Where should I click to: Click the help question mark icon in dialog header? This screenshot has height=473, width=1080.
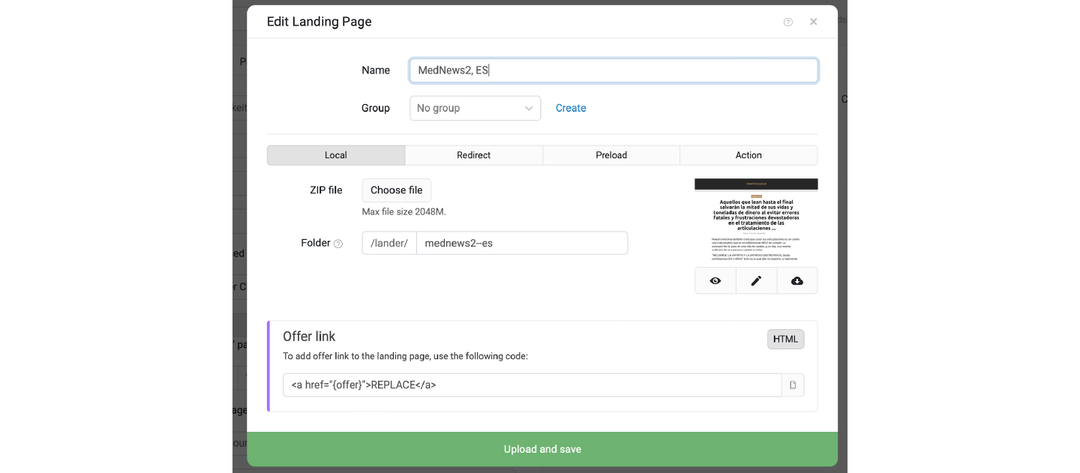788,22
